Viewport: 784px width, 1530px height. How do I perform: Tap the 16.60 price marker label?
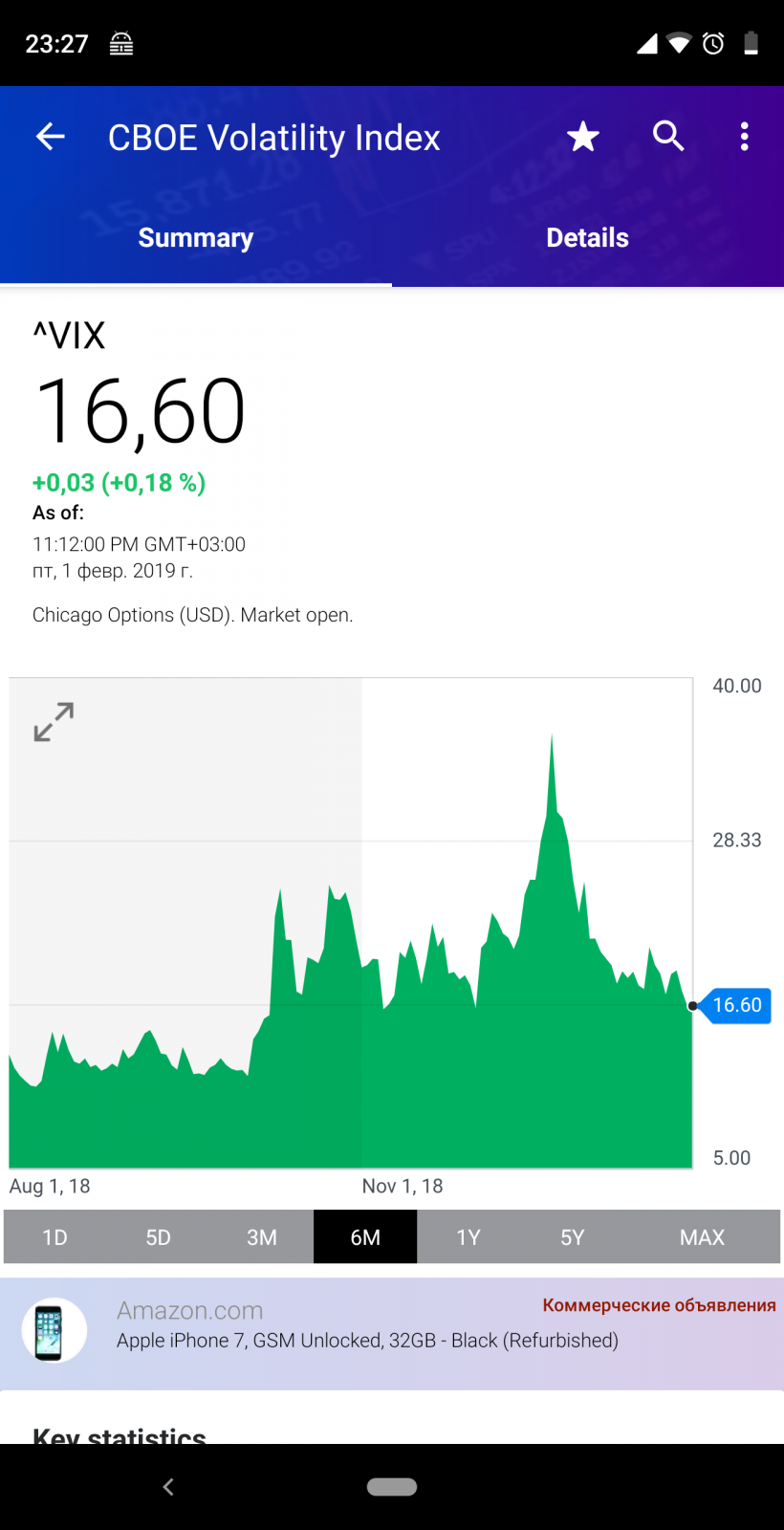point(737,1005)
